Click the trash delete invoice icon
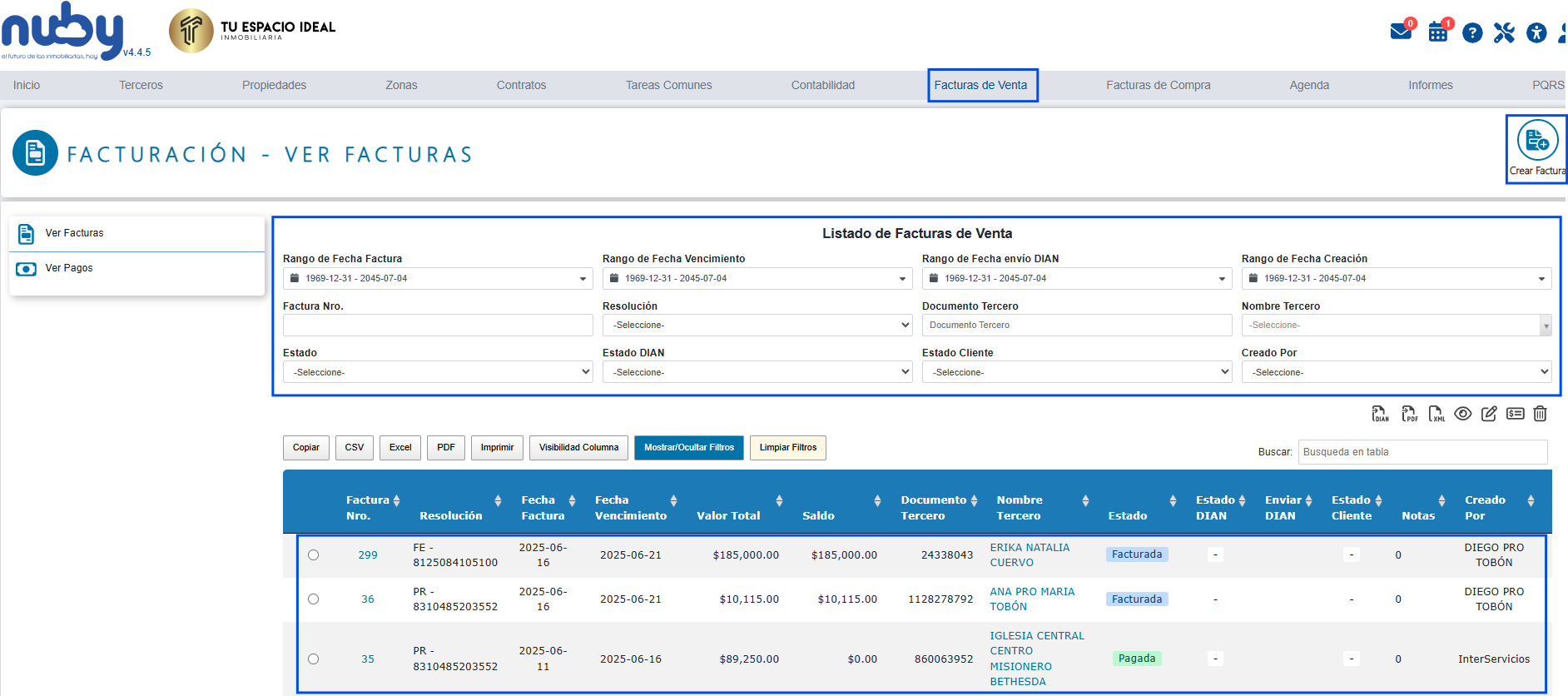 click(x=1541, y=414)
